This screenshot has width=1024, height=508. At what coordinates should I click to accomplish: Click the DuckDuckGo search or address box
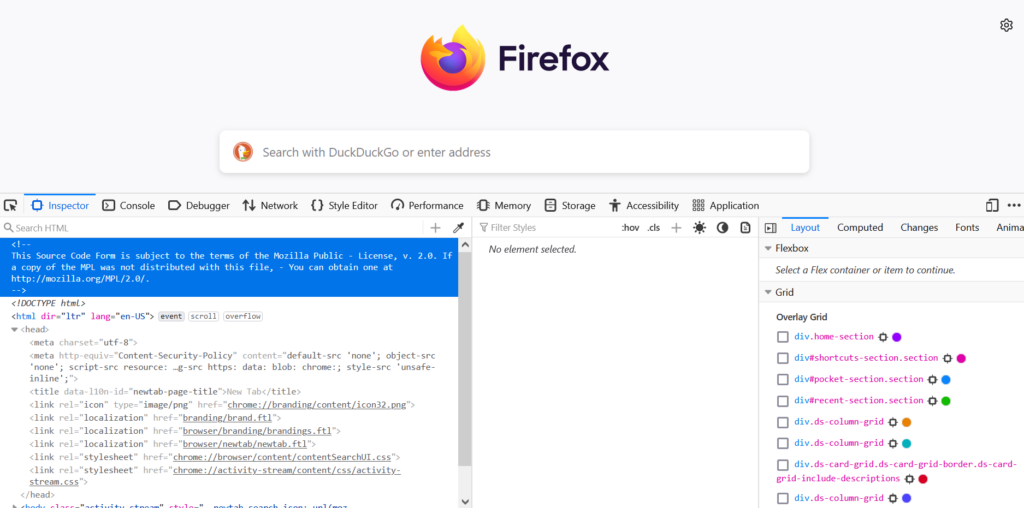coord(514,152)
